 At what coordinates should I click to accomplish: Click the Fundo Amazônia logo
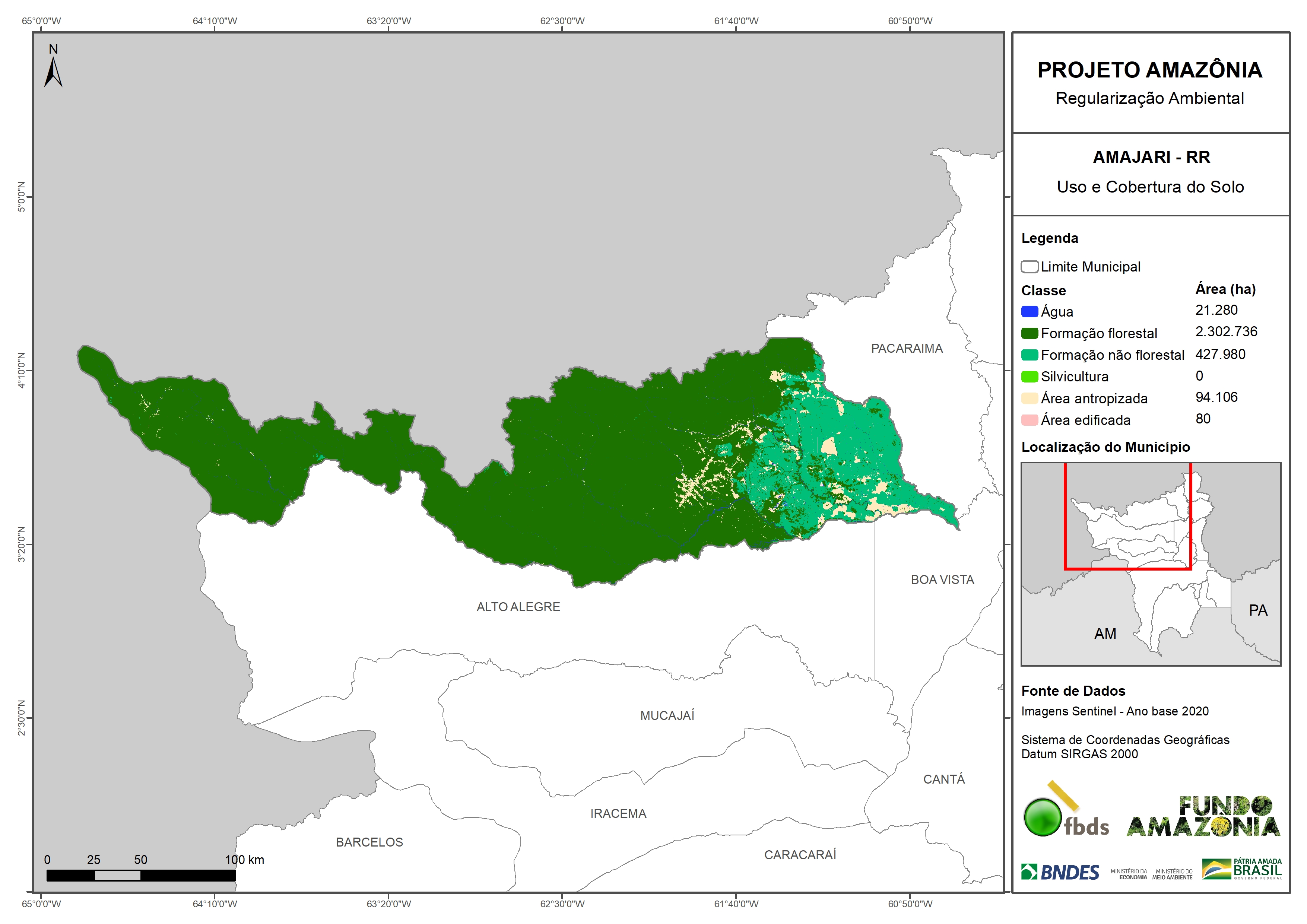(x=1203, y=817)
